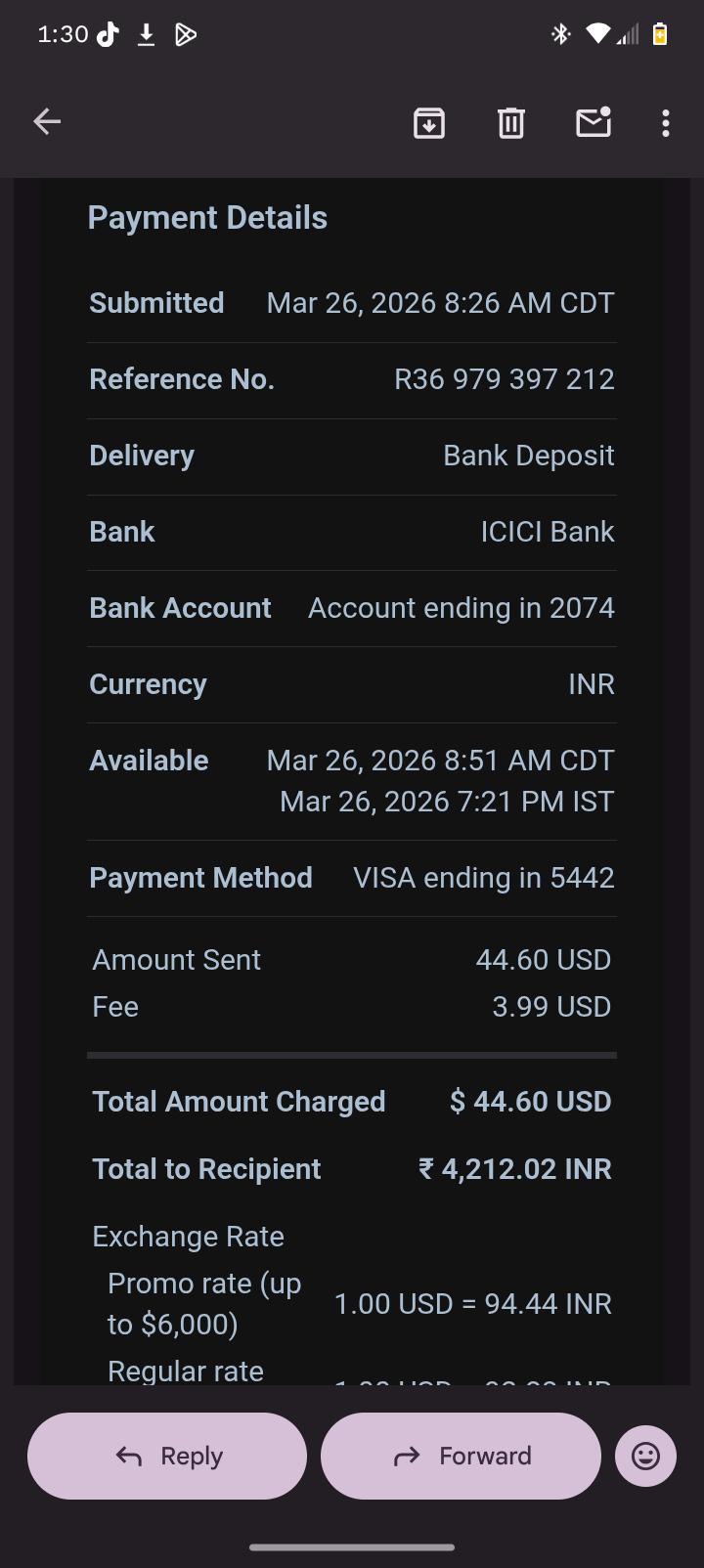Screen dimensions: 704x1568
Task: Archive this email with the archive icon
Action: 429,123
